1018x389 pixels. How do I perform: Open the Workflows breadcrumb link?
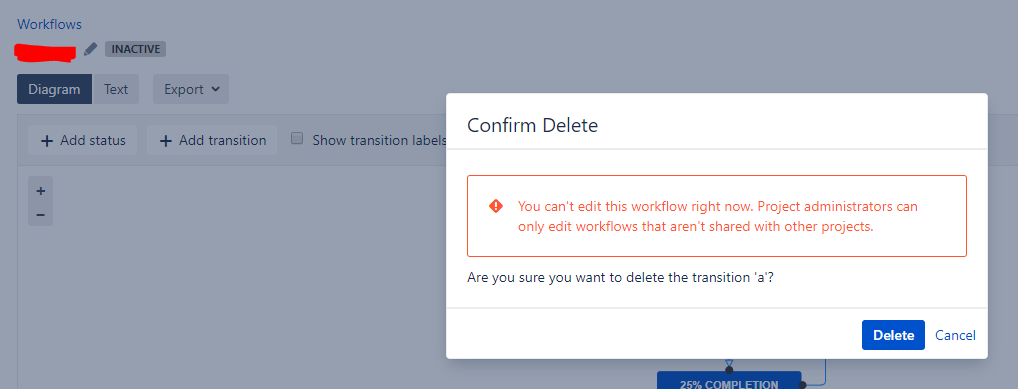pyautogui.click(x=49, y=24)
